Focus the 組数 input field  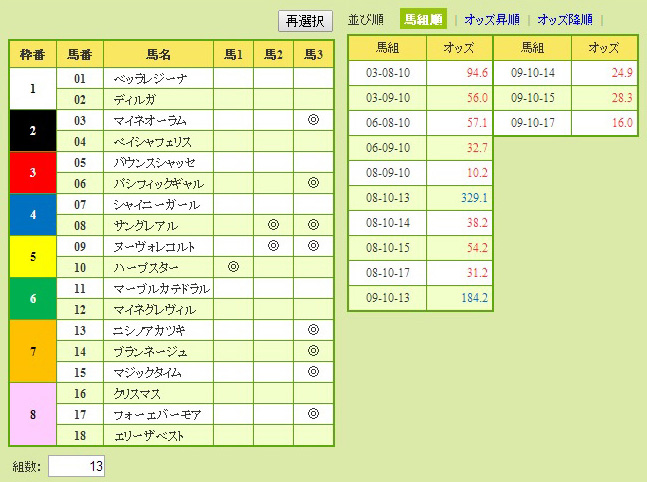point(76,466)
